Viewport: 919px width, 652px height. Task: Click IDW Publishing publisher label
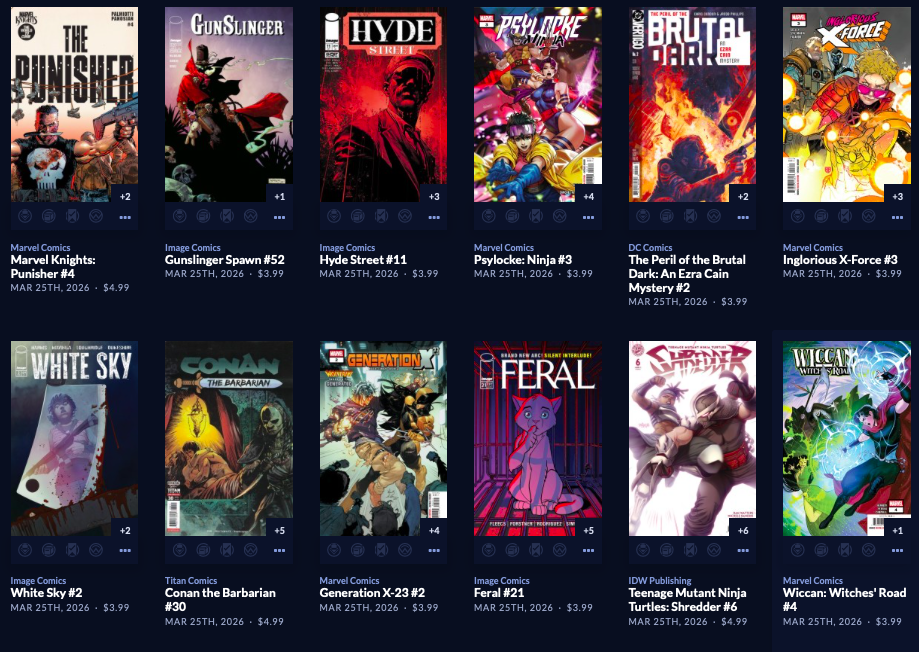(660, 580)
